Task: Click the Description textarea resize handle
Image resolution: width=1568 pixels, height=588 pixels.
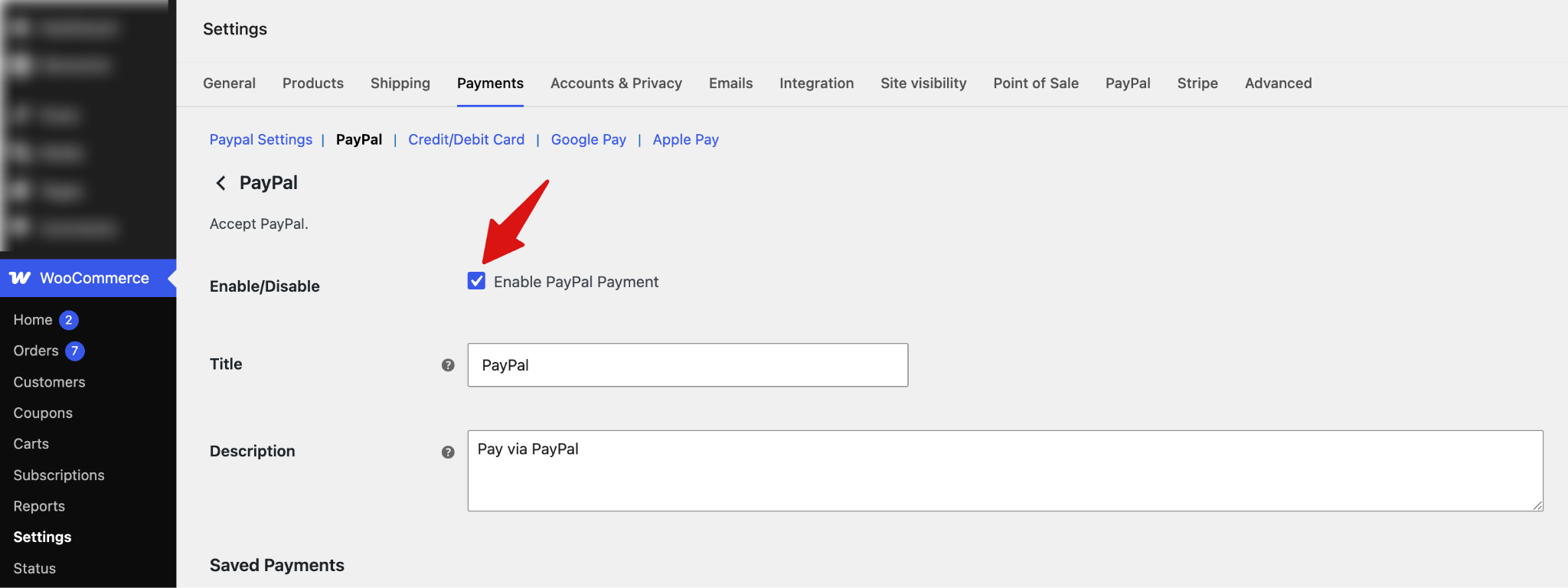Action: (1537, 505)
